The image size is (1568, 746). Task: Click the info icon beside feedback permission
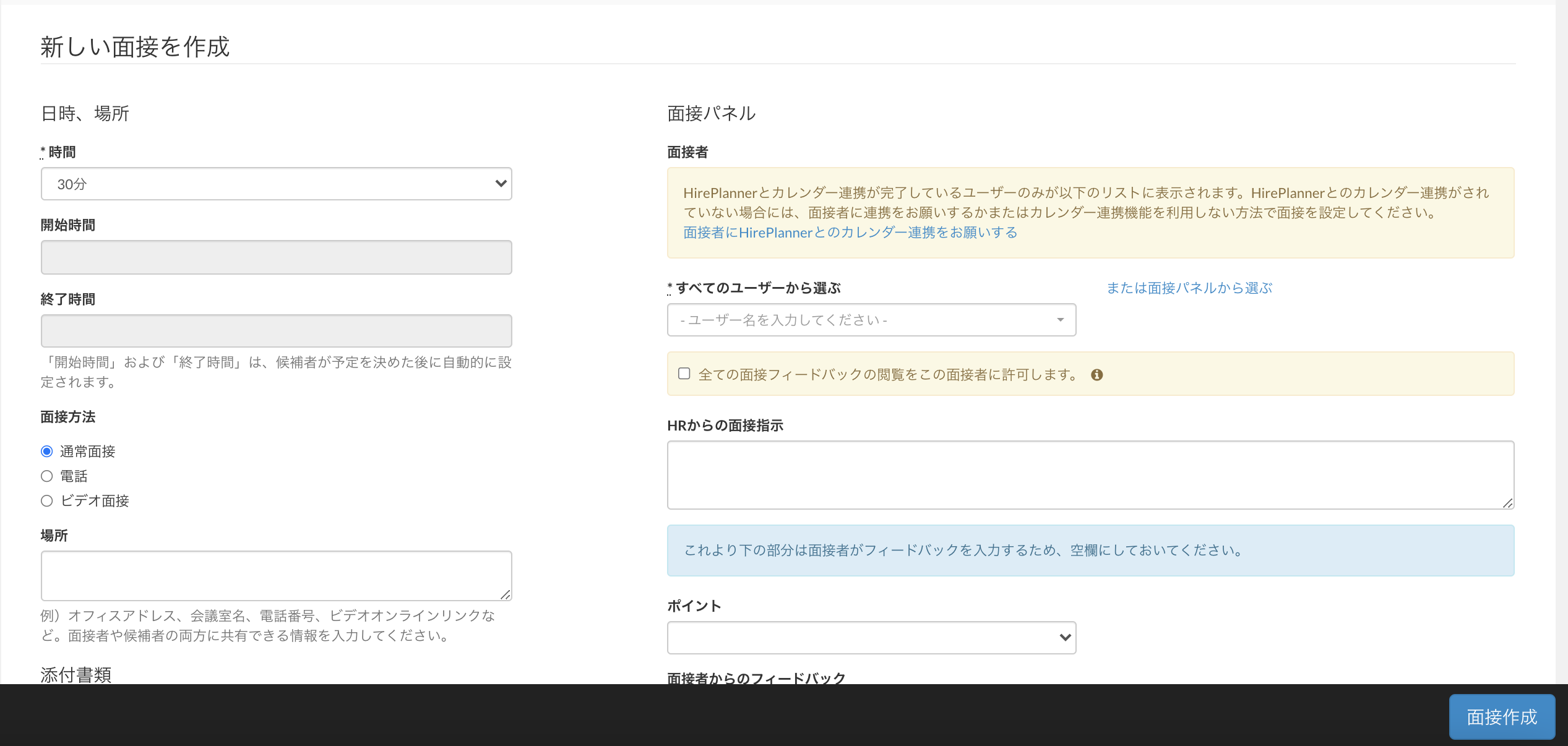point(1096,375)
